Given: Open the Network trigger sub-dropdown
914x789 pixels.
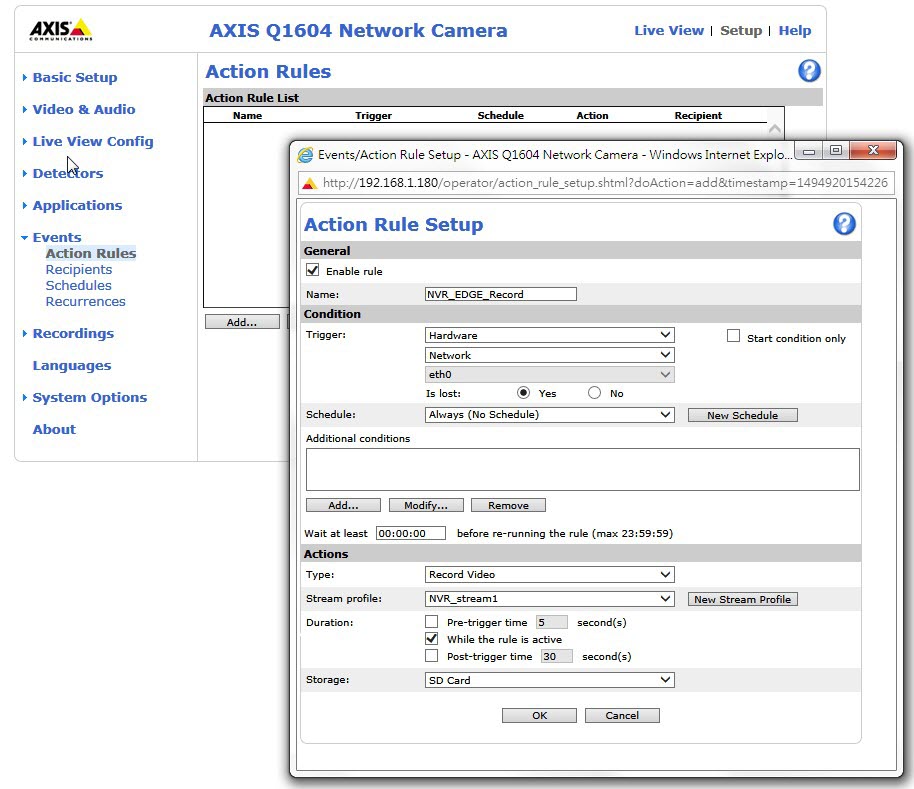Looking at the screenshot, I should click(550, 355).
